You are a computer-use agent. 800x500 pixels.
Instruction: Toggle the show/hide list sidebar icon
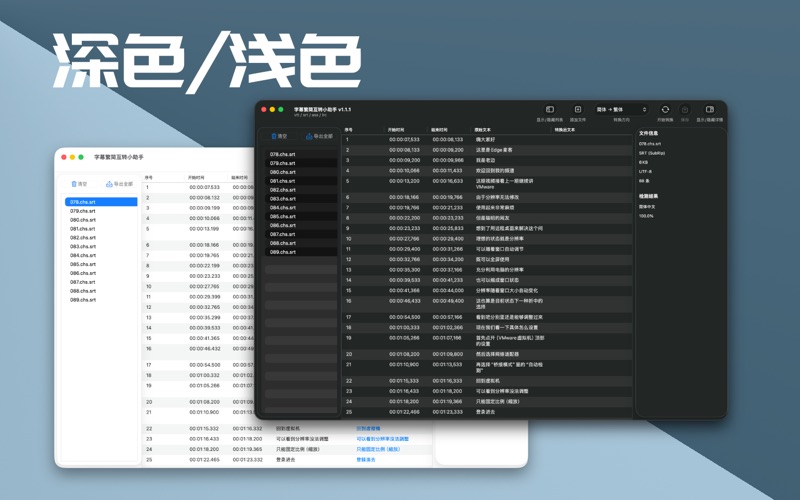[549, 110]
